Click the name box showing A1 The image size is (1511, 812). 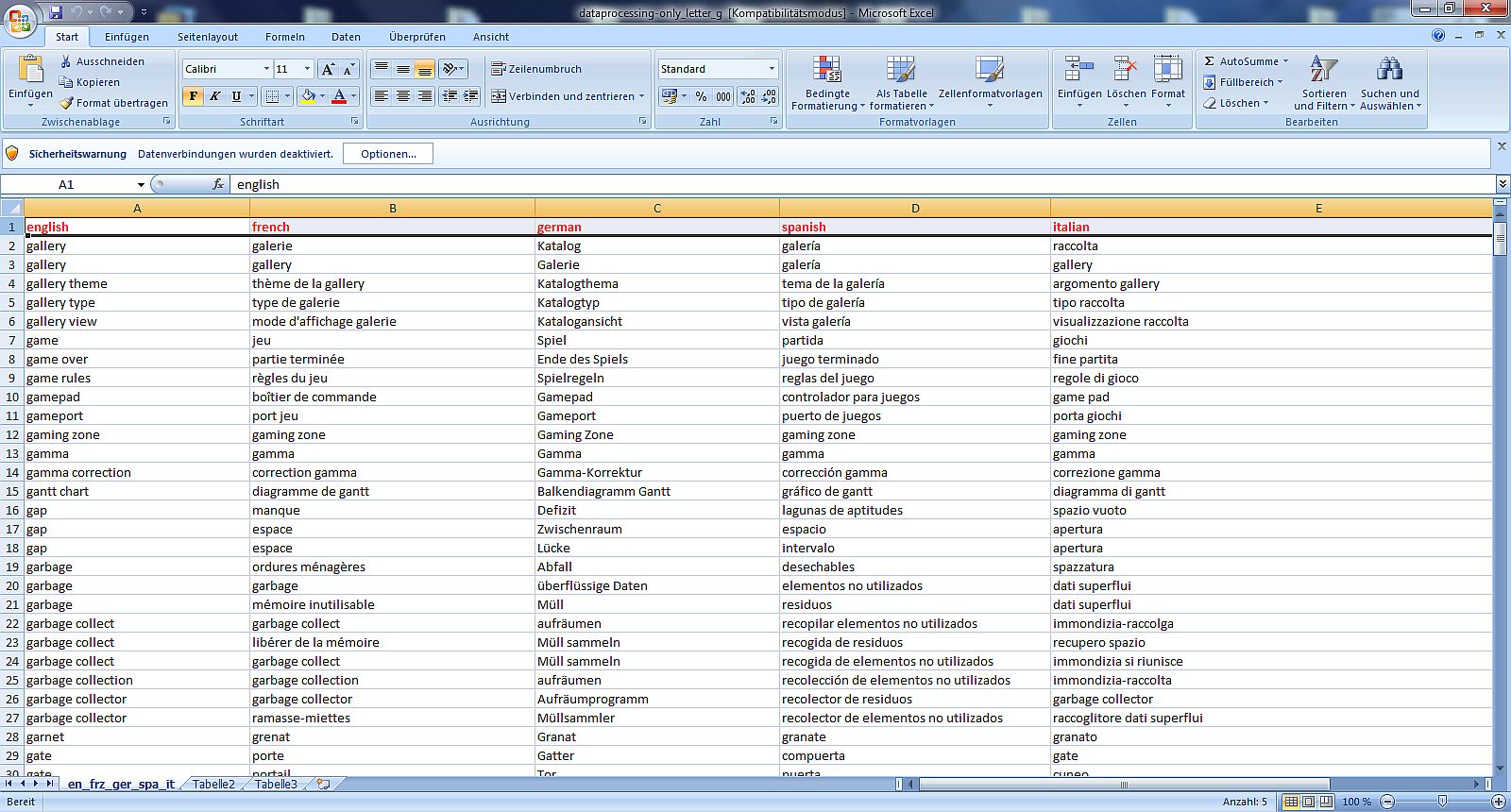(66, 184)
